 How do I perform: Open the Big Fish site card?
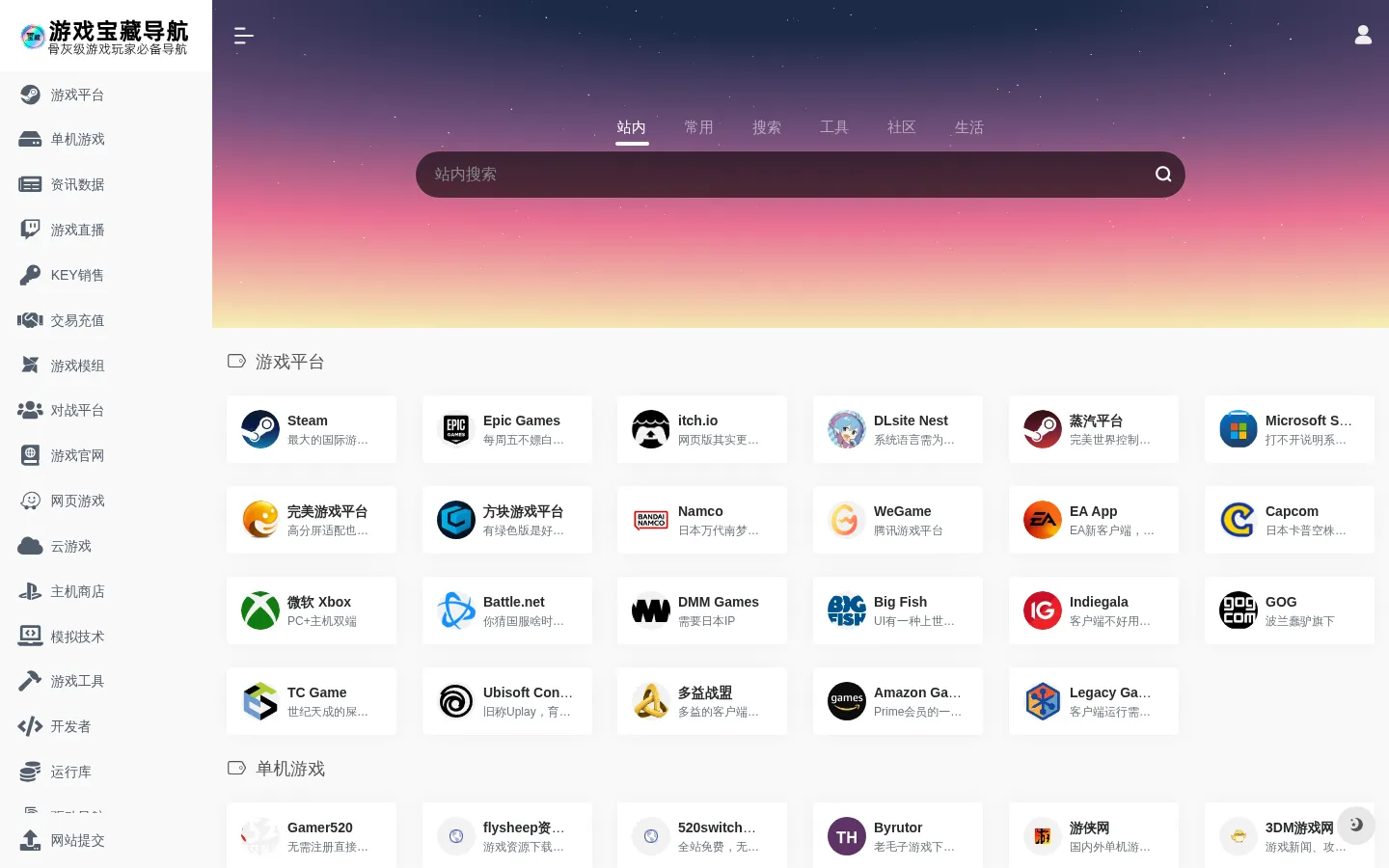(898, 610)
